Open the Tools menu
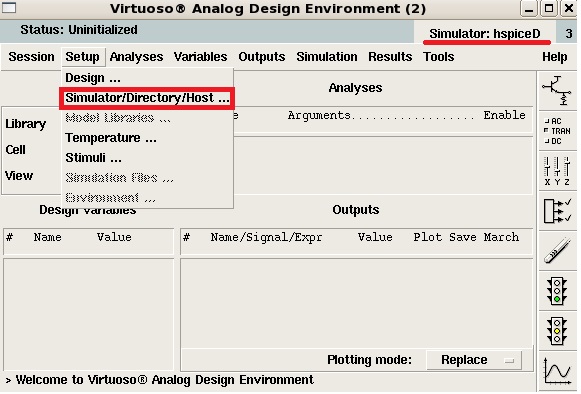This screenshot has height=394, width=581. tap(439, 57)
